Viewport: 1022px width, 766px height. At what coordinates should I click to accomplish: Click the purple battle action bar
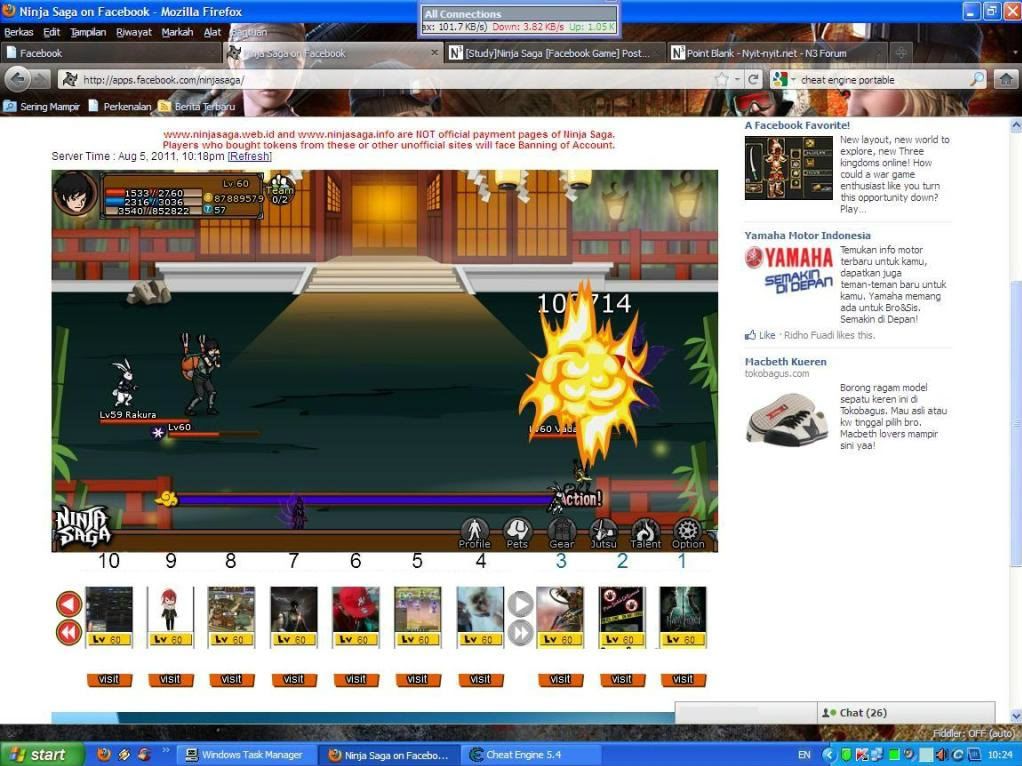(365, 500)
